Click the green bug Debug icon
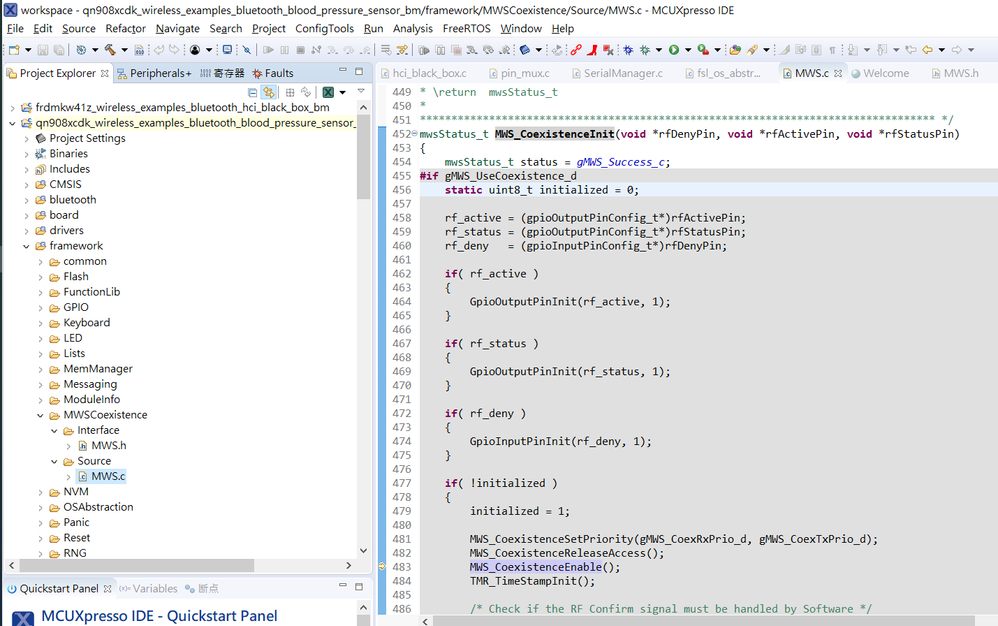The image size is (998, 626). pos(645,50)
